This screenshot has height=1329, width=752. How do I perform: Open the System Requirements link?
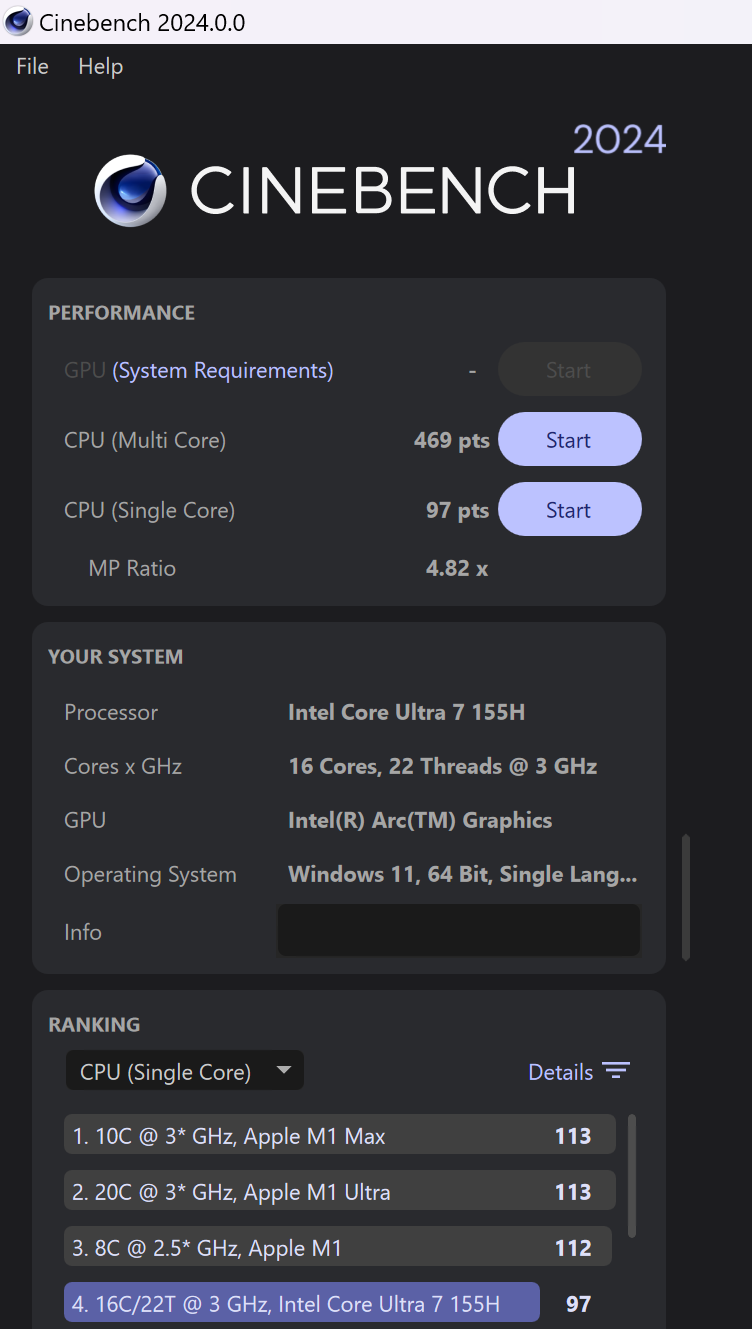223,371
